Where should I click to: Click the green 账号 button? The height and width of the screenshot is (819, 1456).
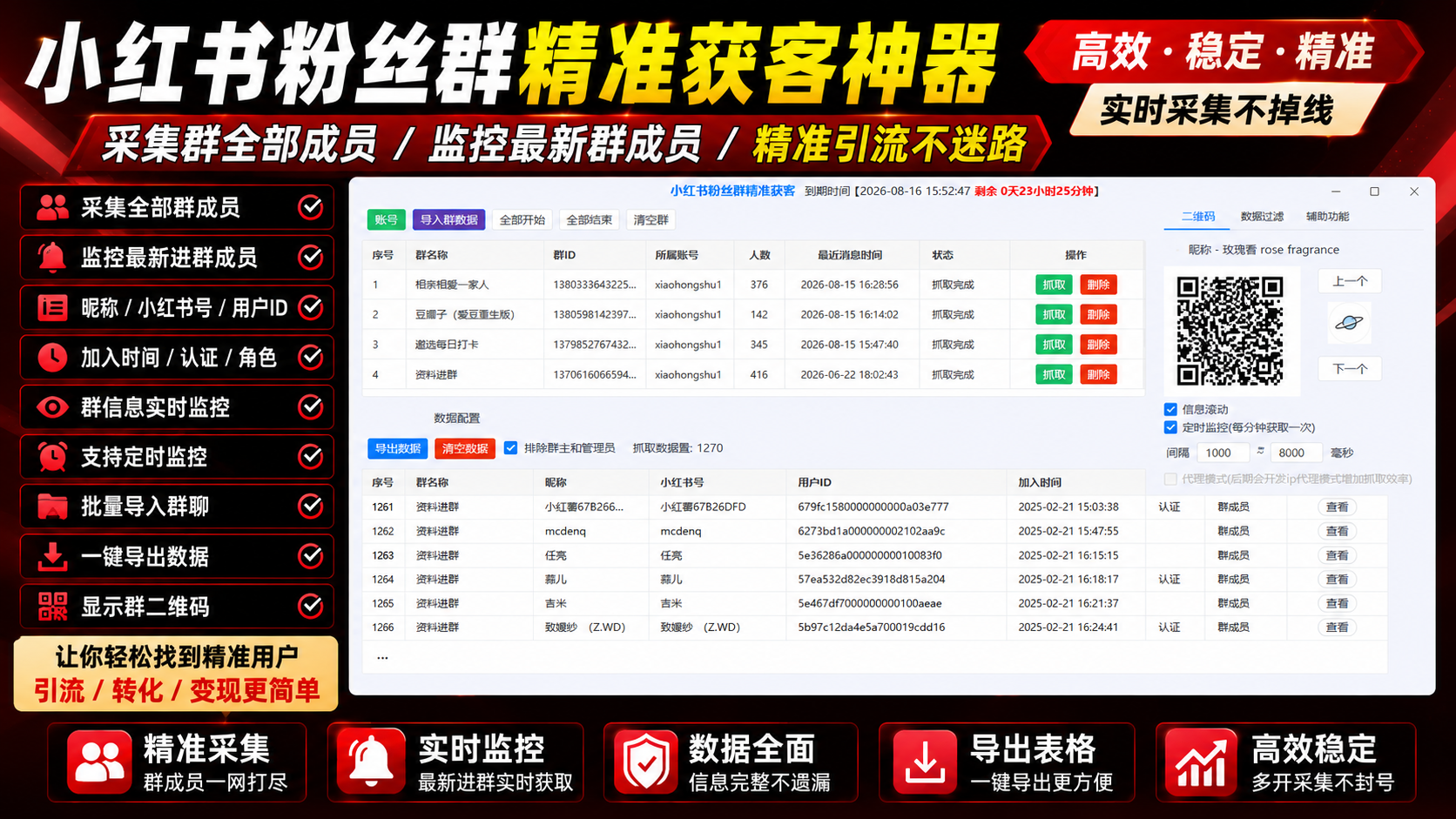pos(386,220)
